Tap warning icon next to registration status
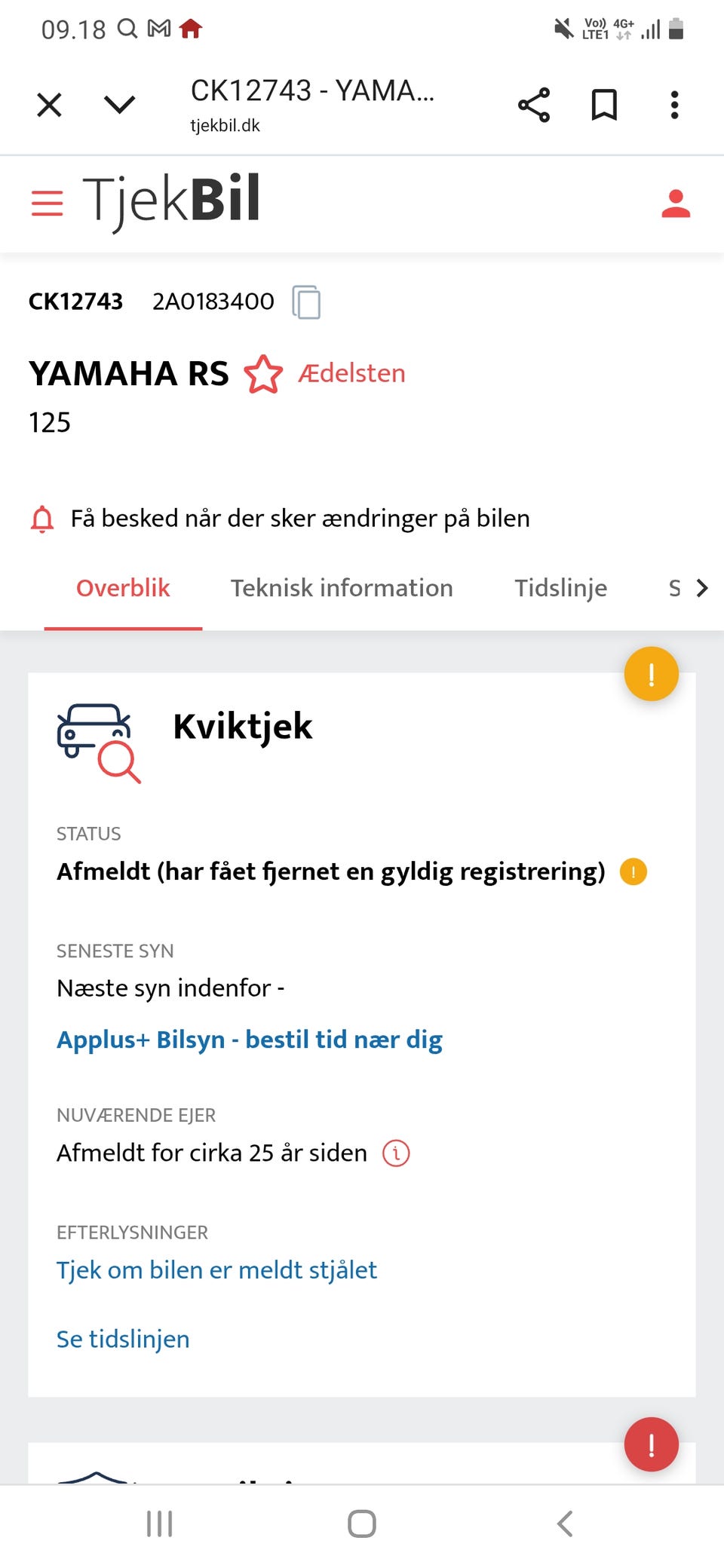 point(633,871)
